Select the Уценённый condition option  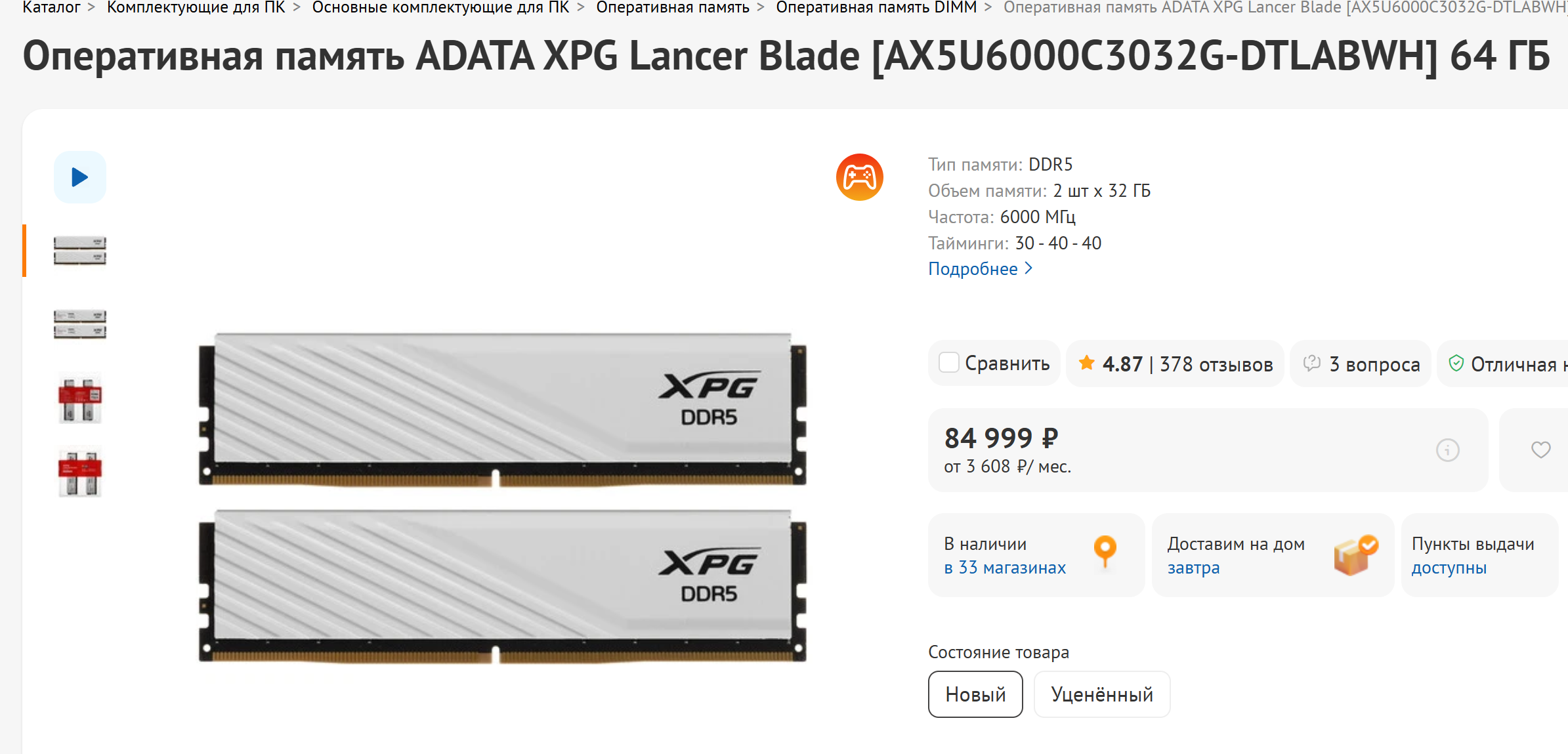(1101, 694)
